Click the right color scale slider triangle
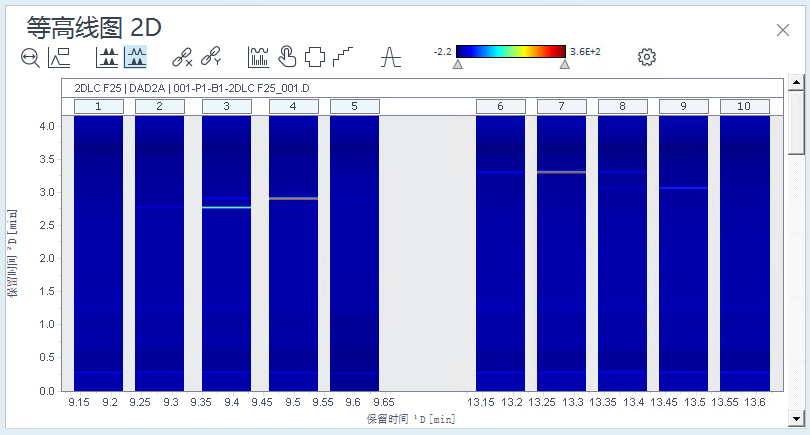The height and width of the screenshot is (435, 810). 565,64
